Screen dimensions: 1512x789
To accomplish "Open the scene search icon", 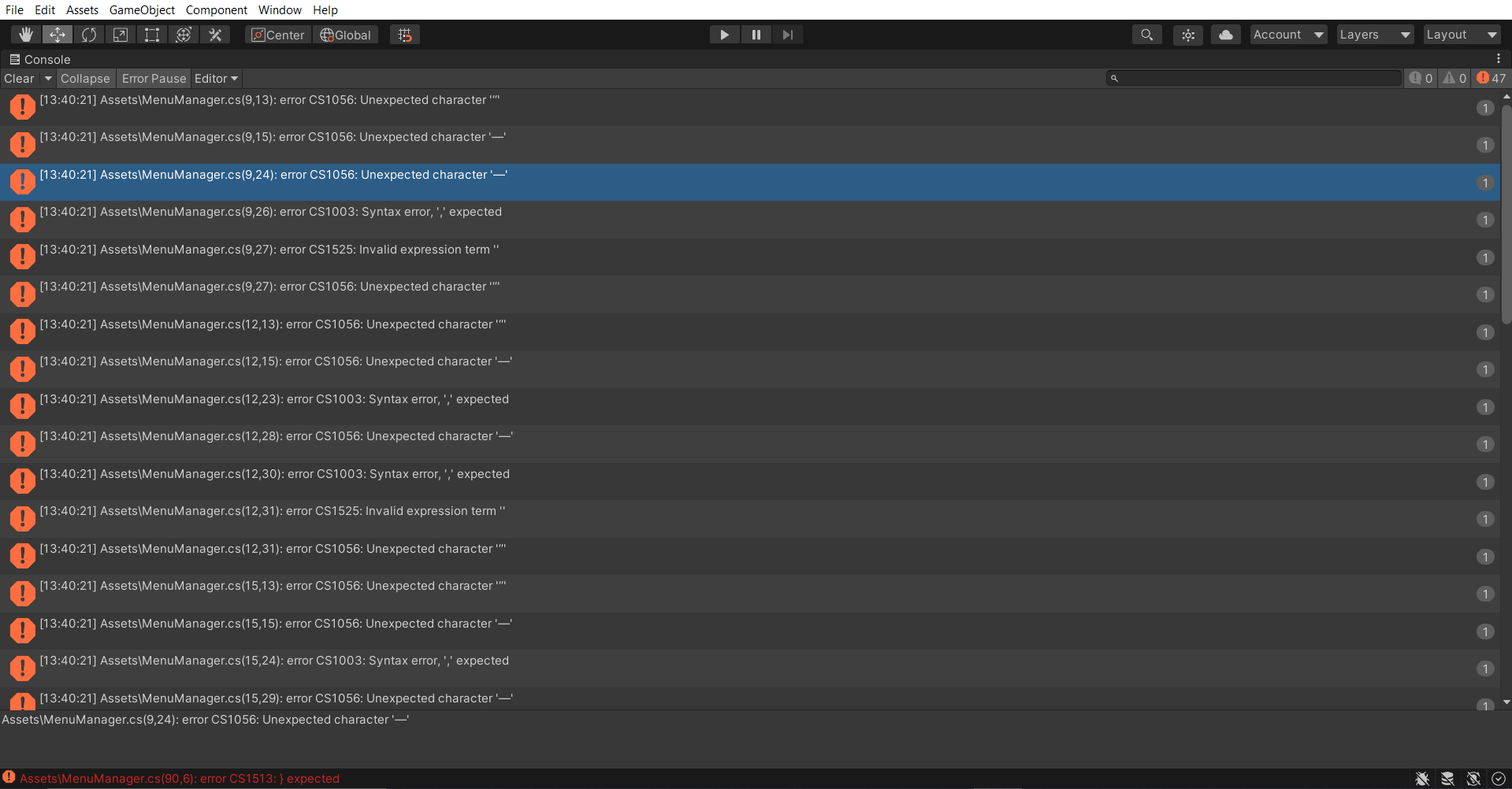I will tap(1146, 35).
